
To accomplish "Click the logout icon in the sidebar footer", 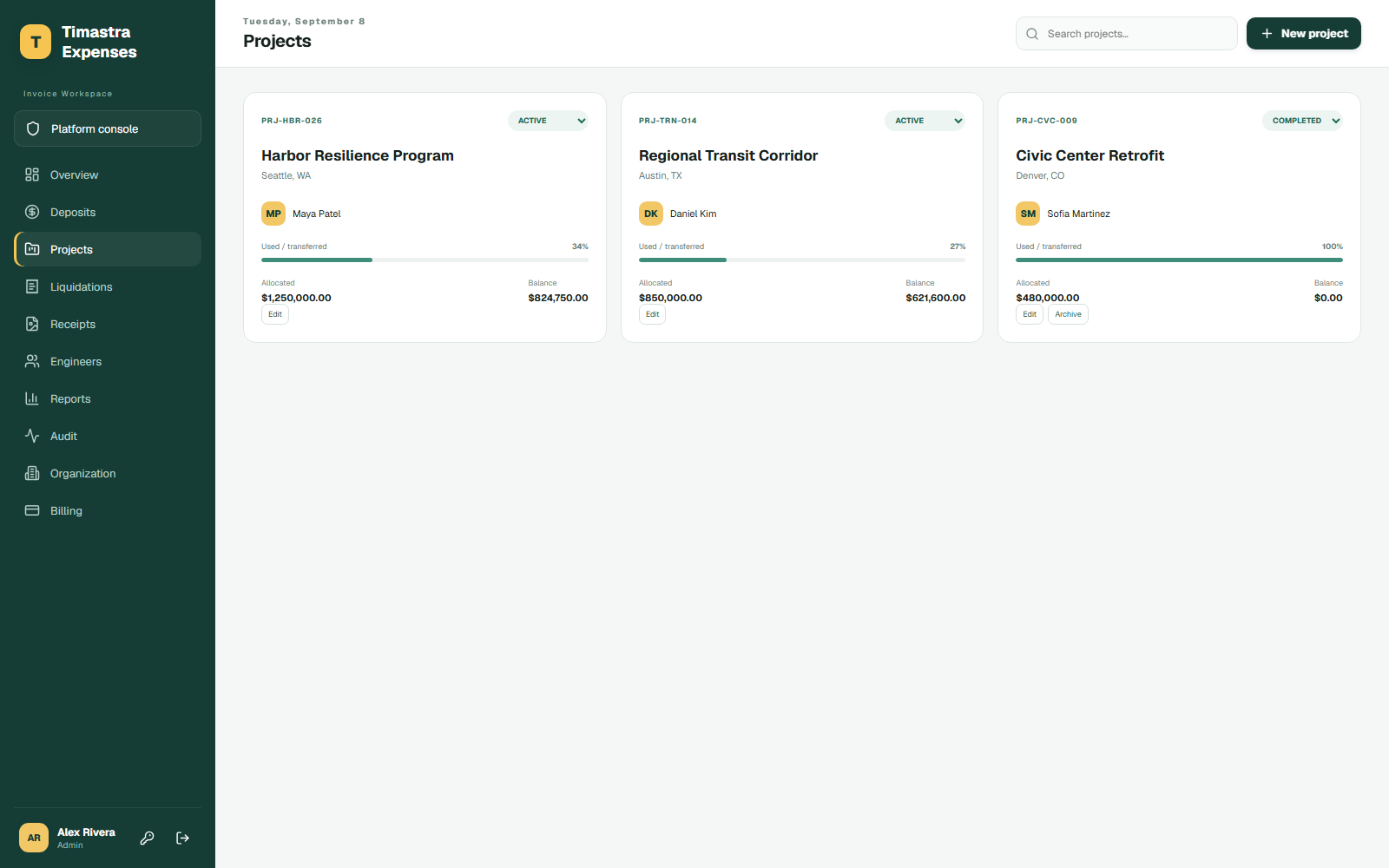I will [x=182, y=838].
